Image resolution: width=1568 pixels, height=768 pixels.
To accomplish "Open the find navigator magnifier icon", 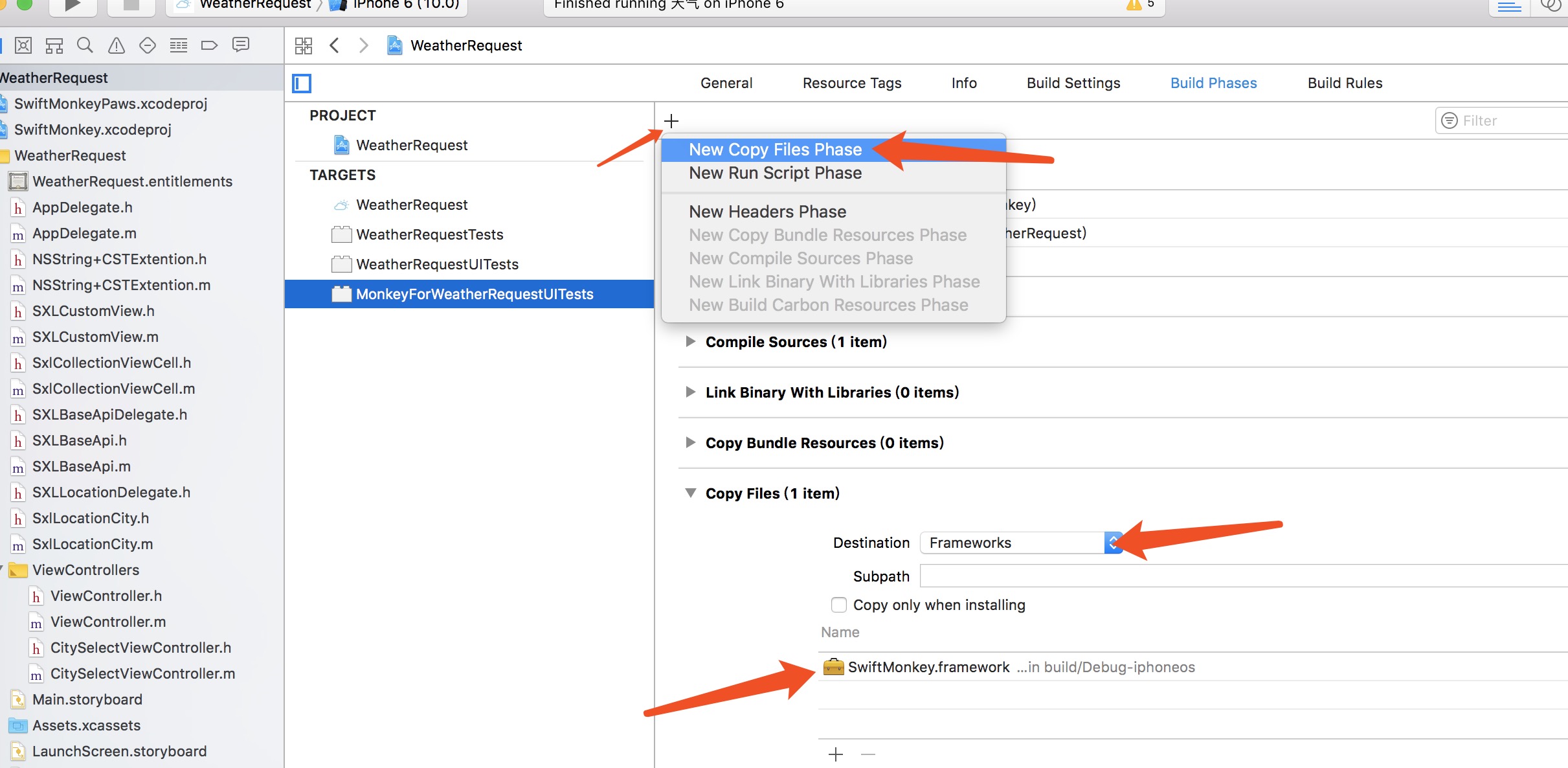I will 85,45.
